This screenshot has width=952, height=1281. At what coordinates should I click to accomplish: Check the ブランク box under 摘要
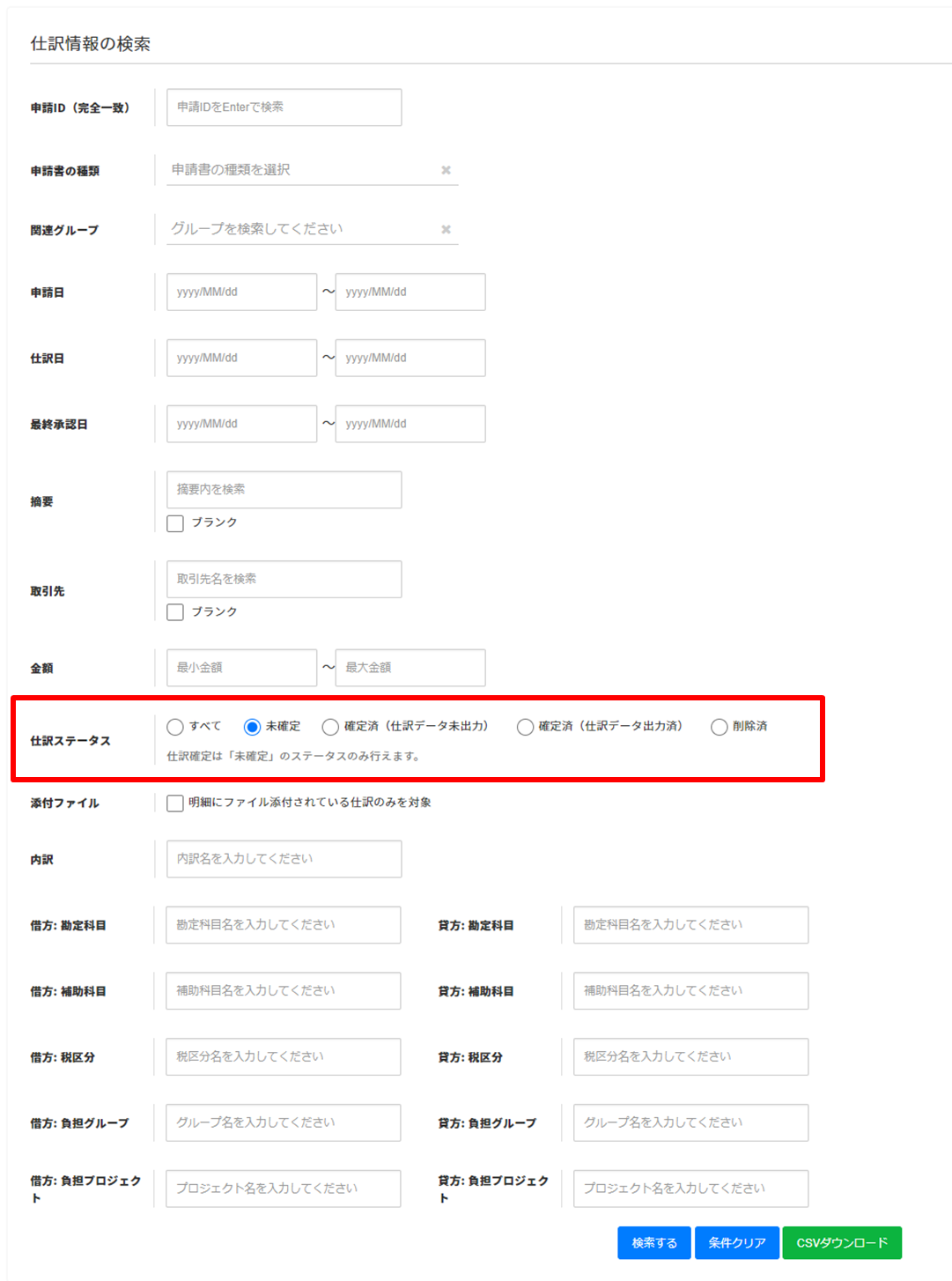pos(175,523)
